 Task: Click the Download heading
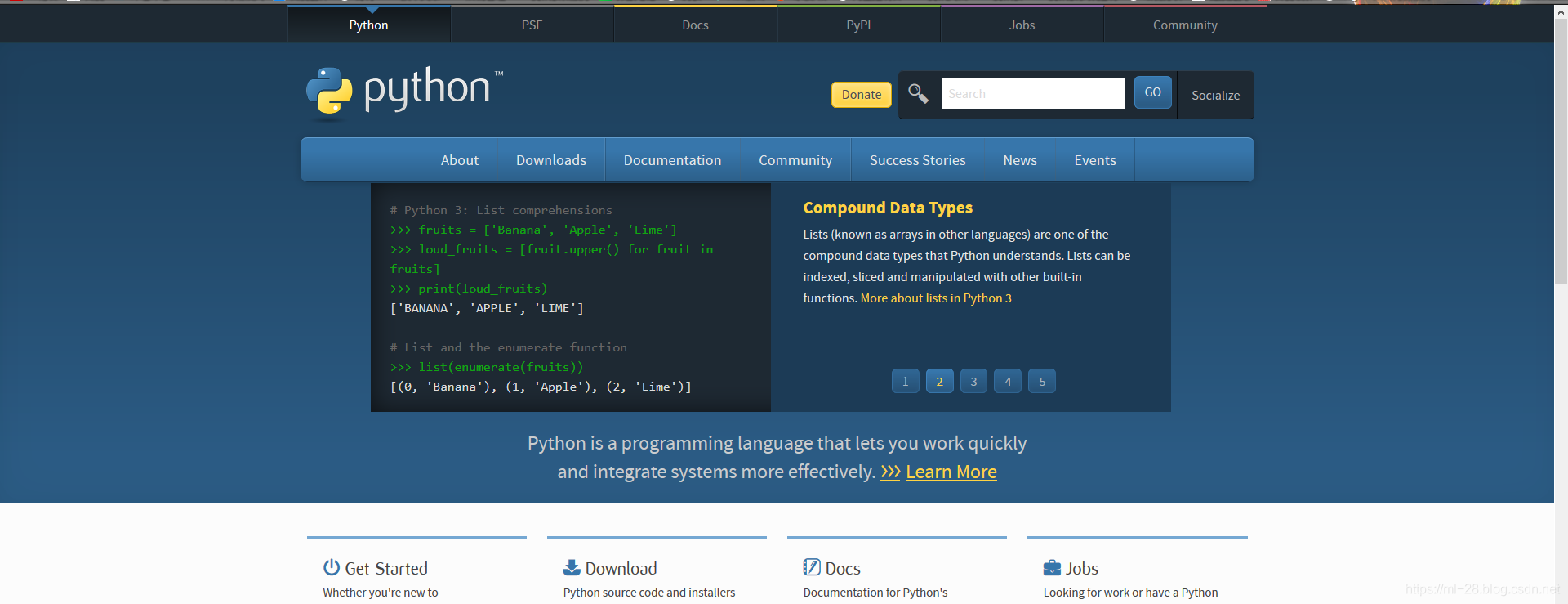621,568
